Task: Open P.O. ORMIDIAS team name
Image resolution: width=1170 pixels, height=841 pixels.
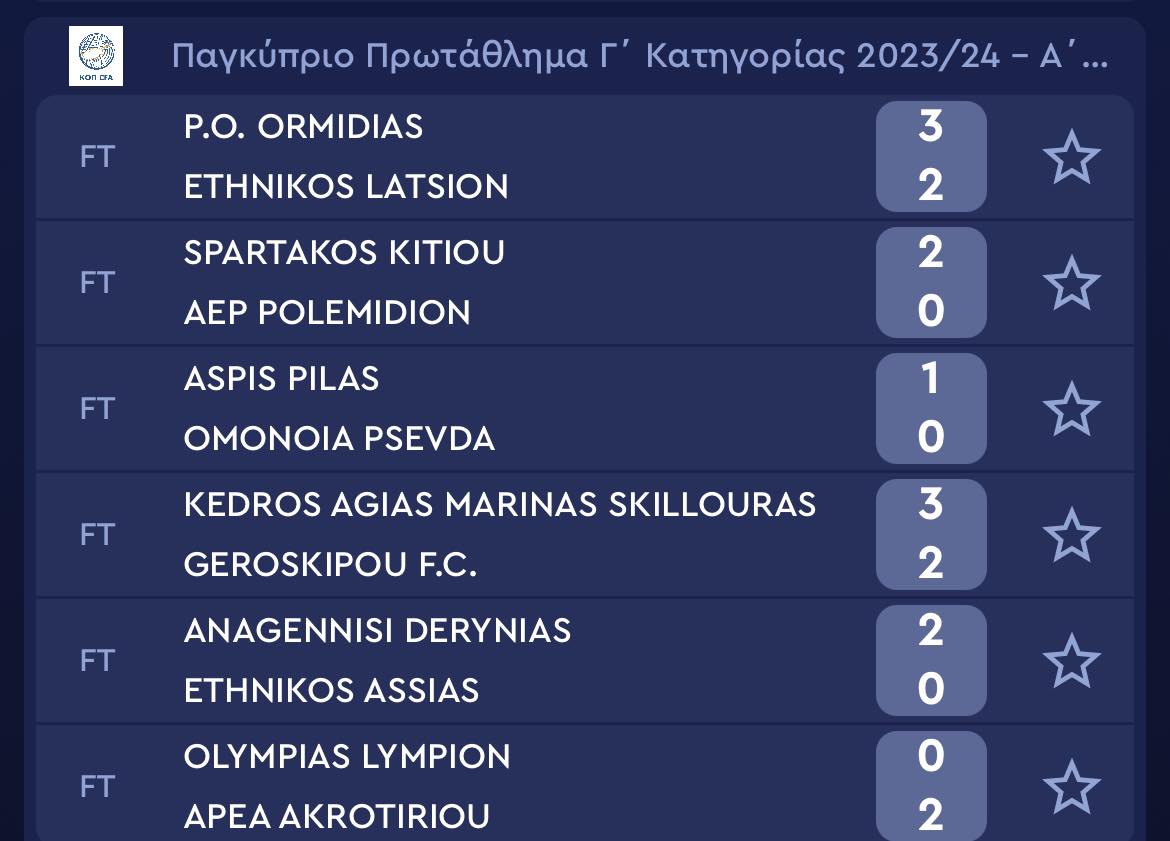Action: [303, 127]
